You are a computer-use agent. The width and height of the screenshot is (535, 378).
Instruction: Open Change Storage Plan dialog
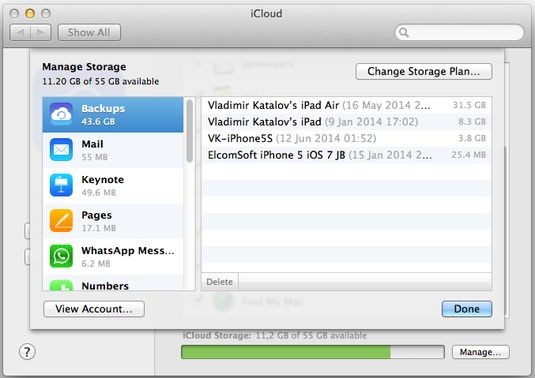(423, 71)
